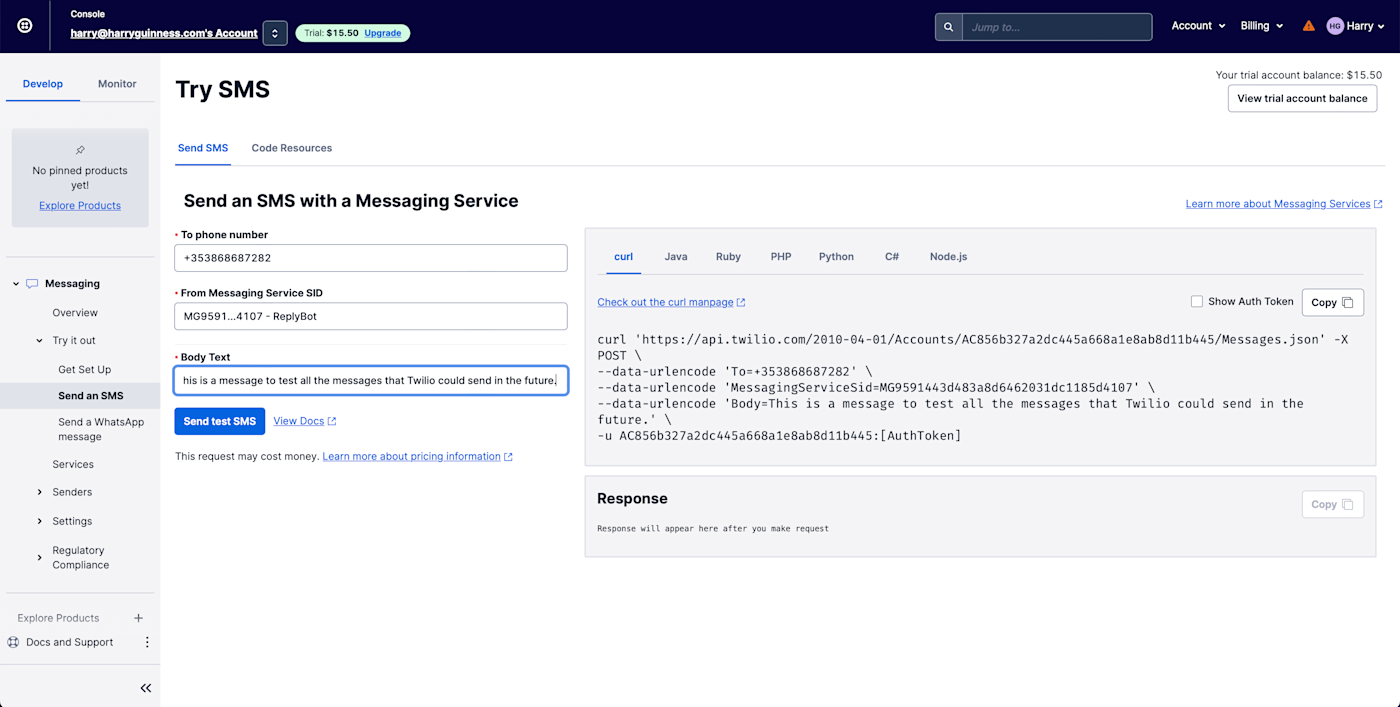The width and height of the screenshot is (1400, 707).
Task: Collapse the Try it out section
Action: coord(40,341)
